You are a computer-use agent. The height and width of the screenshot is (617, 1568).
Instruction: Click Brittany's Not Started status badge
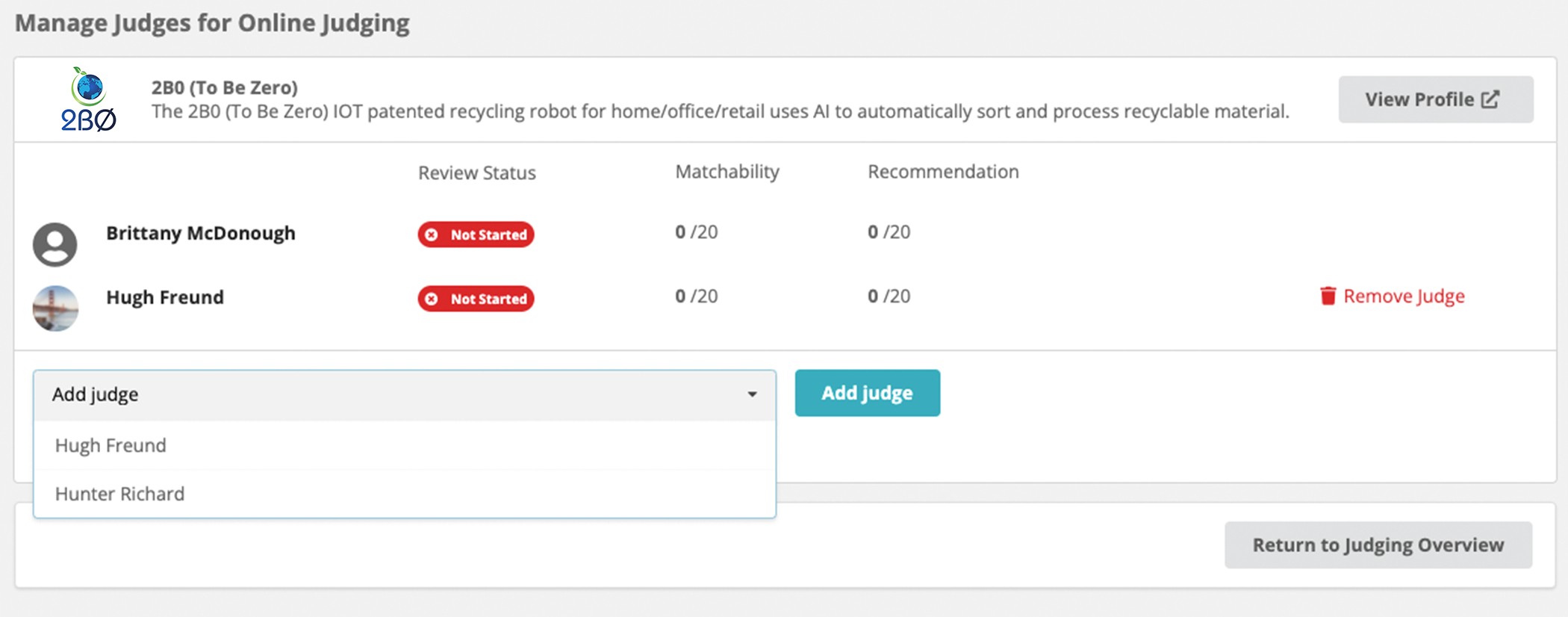(476, 235)
